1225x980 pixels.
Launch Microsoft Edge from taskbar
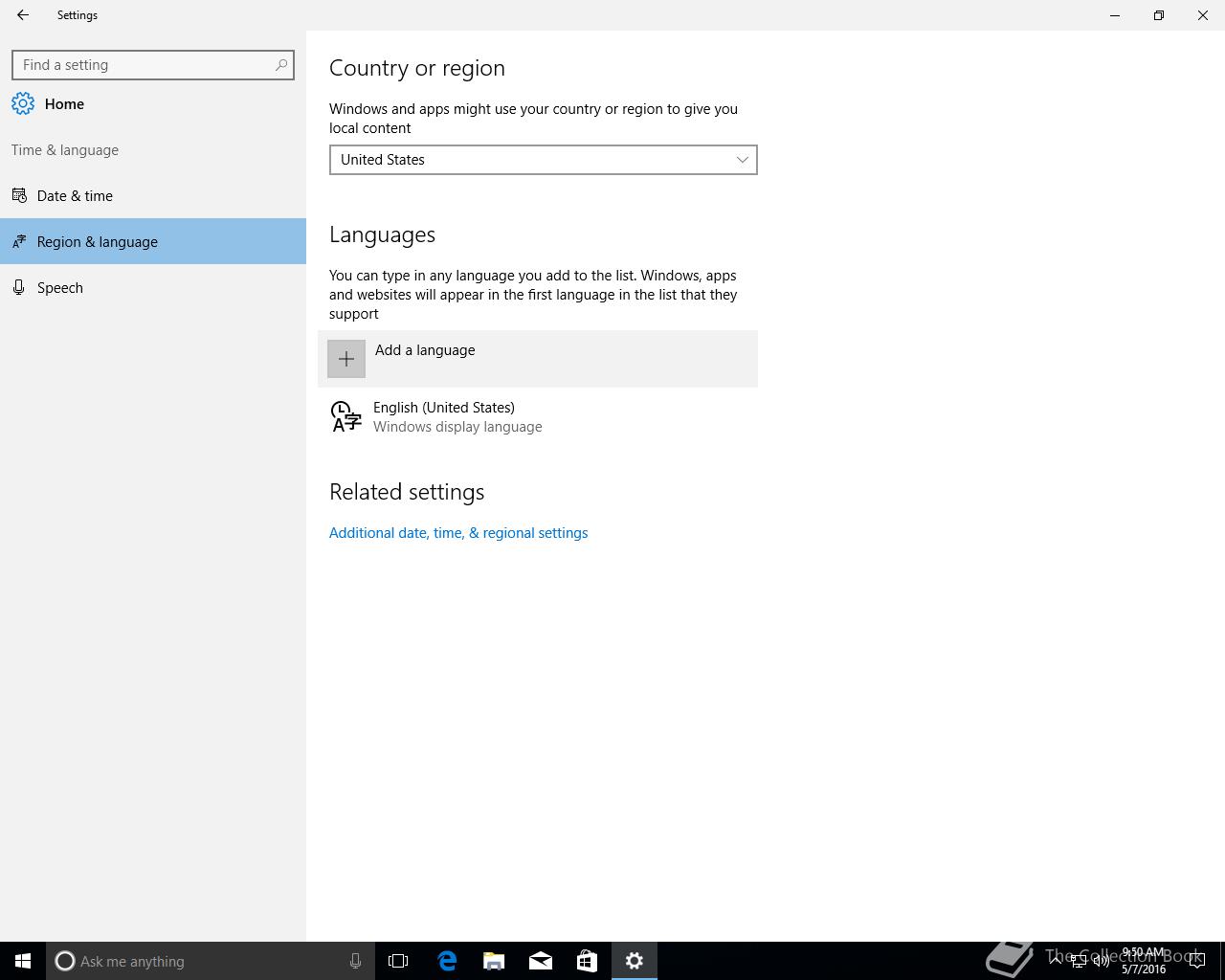pyautogui.click(x=447, y=961)
